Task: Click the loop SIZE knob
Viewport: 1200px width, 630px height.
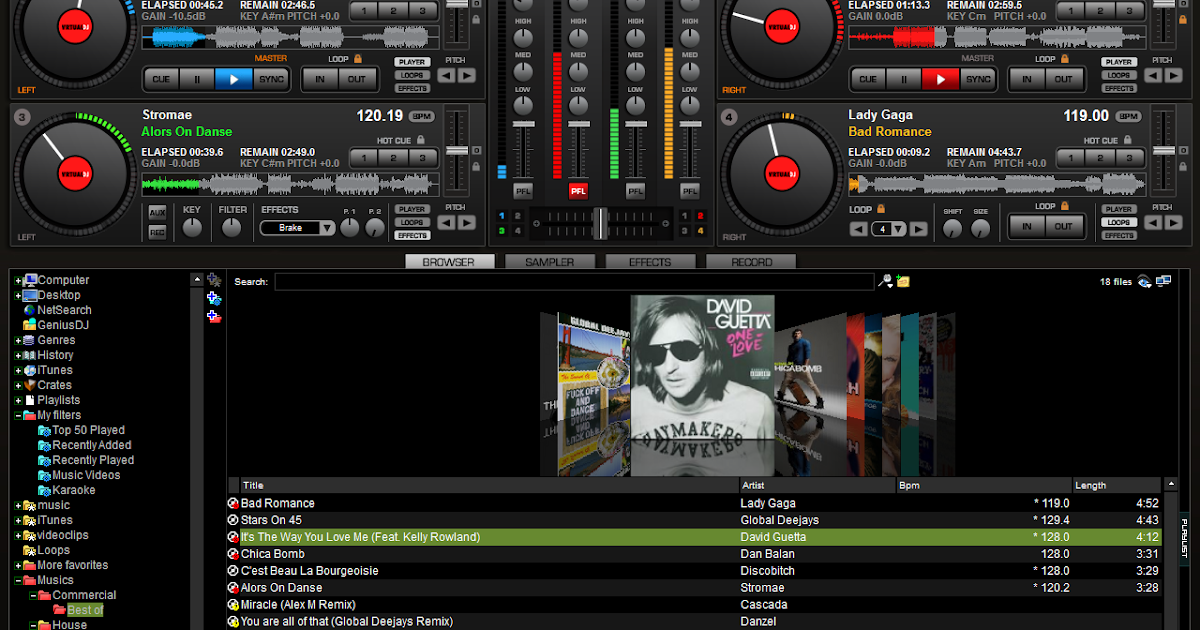Action: click(x=982, y=229)
